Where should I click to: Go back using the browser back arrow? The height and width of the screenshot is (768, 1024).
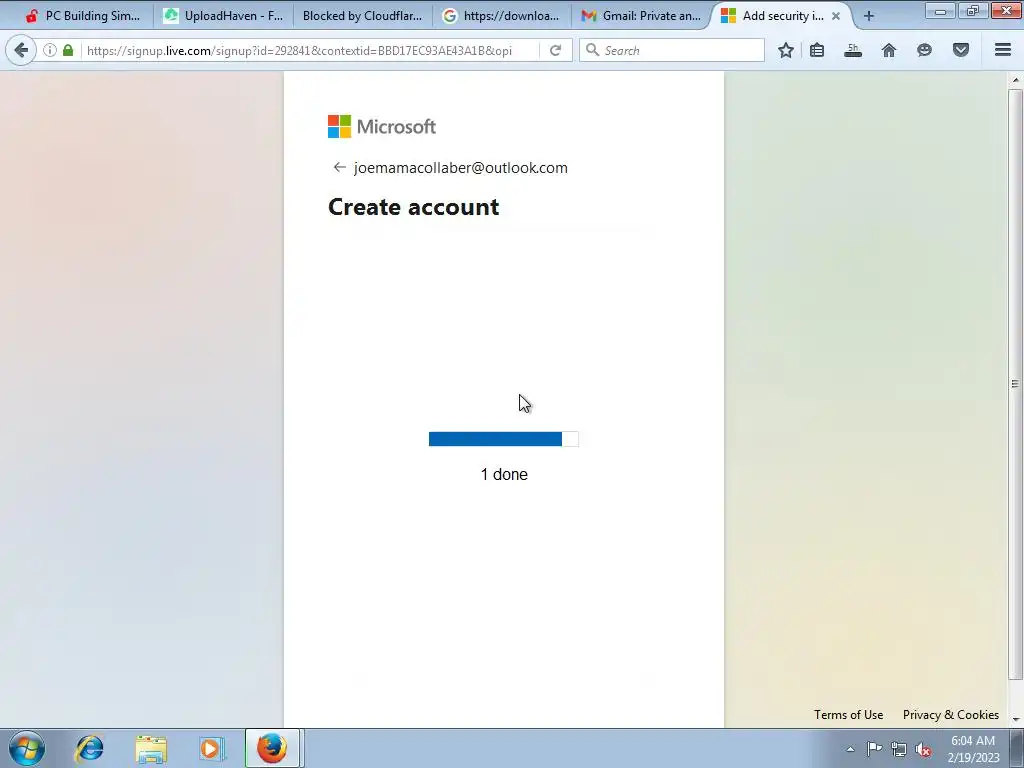(21, 50)
